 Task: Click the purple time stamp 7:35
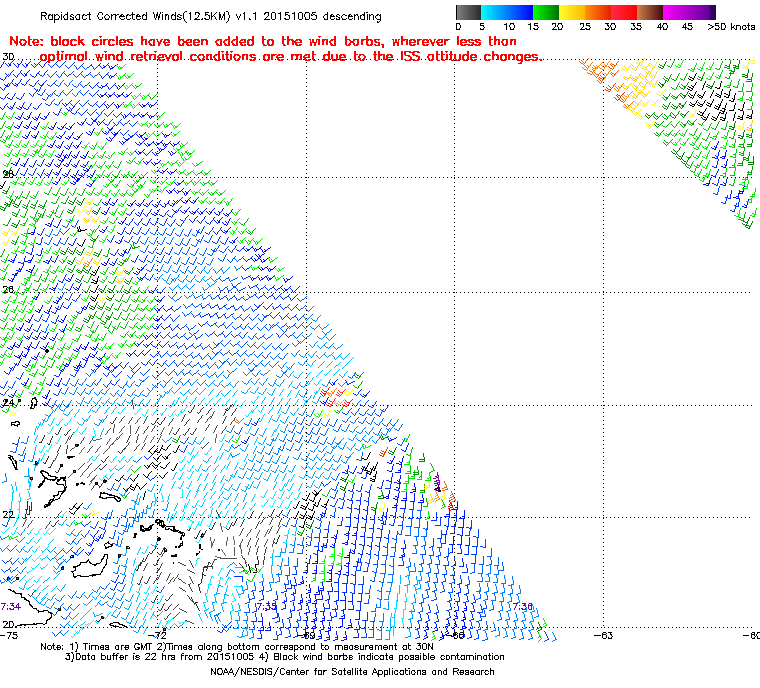pos(267,607)
